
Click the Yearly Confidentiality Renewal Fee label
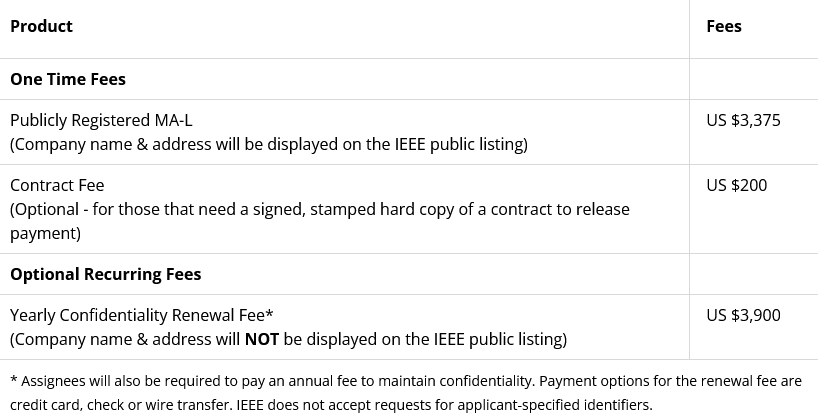pos(142,315)
